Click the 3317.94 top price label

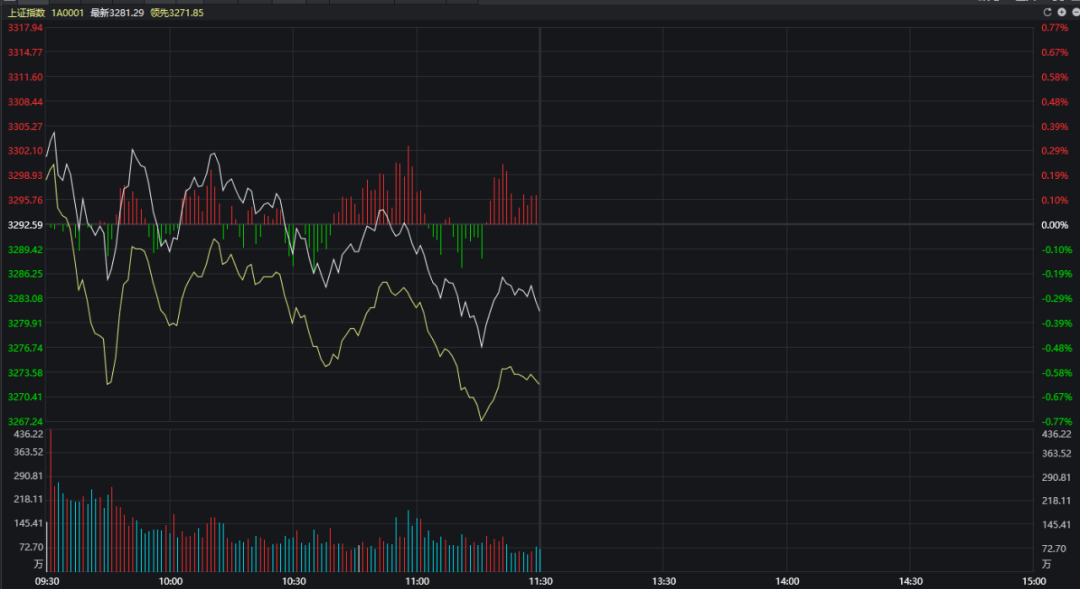[25, 28]
